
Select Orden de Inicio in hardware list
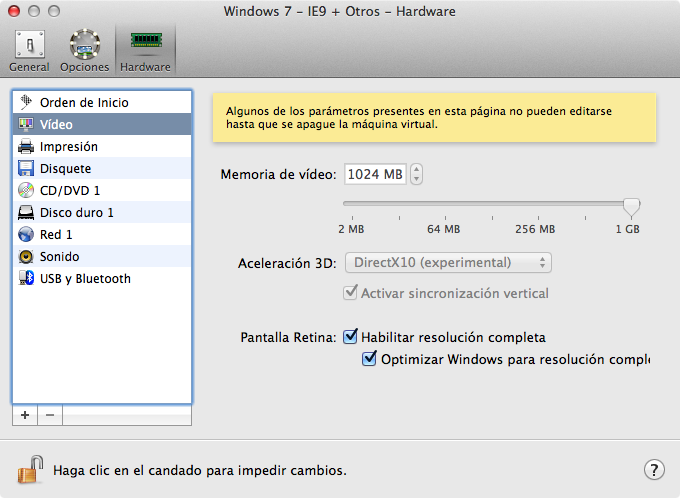click(x=102, y=102)
